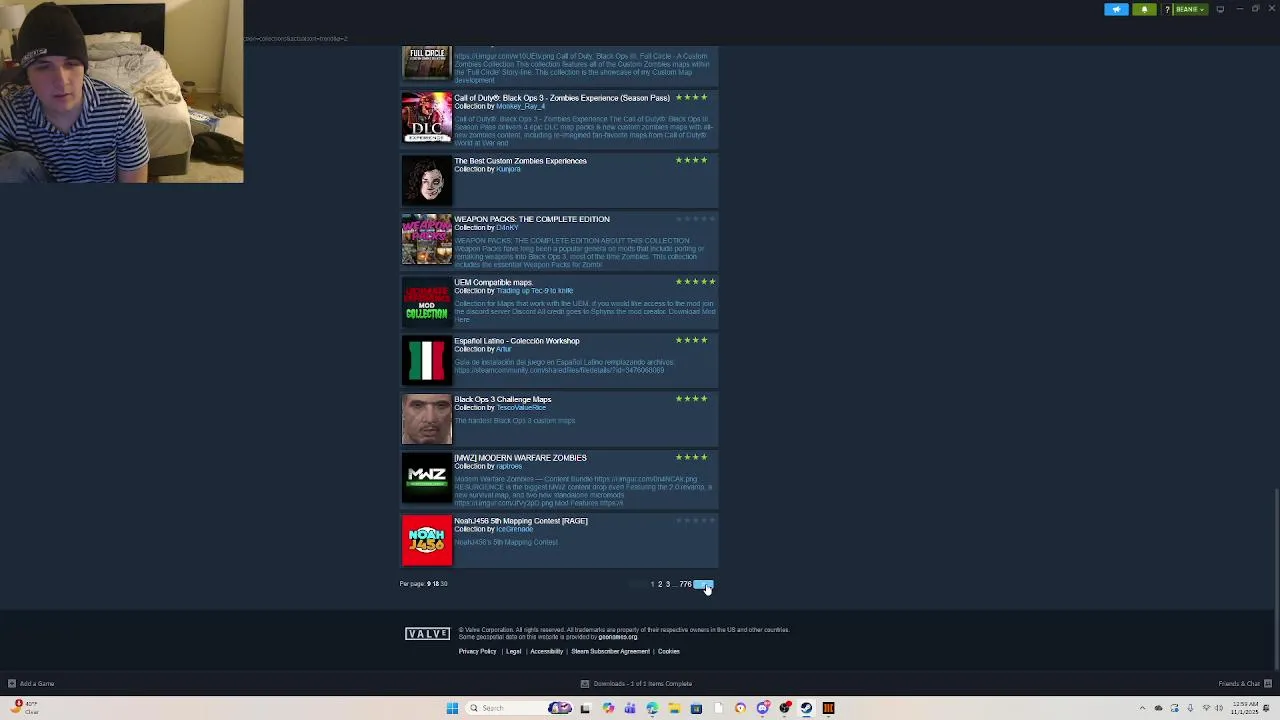Open Steam Subscriber Agreement link
The height and width of the screenshot is (720, 1280).
611,652
